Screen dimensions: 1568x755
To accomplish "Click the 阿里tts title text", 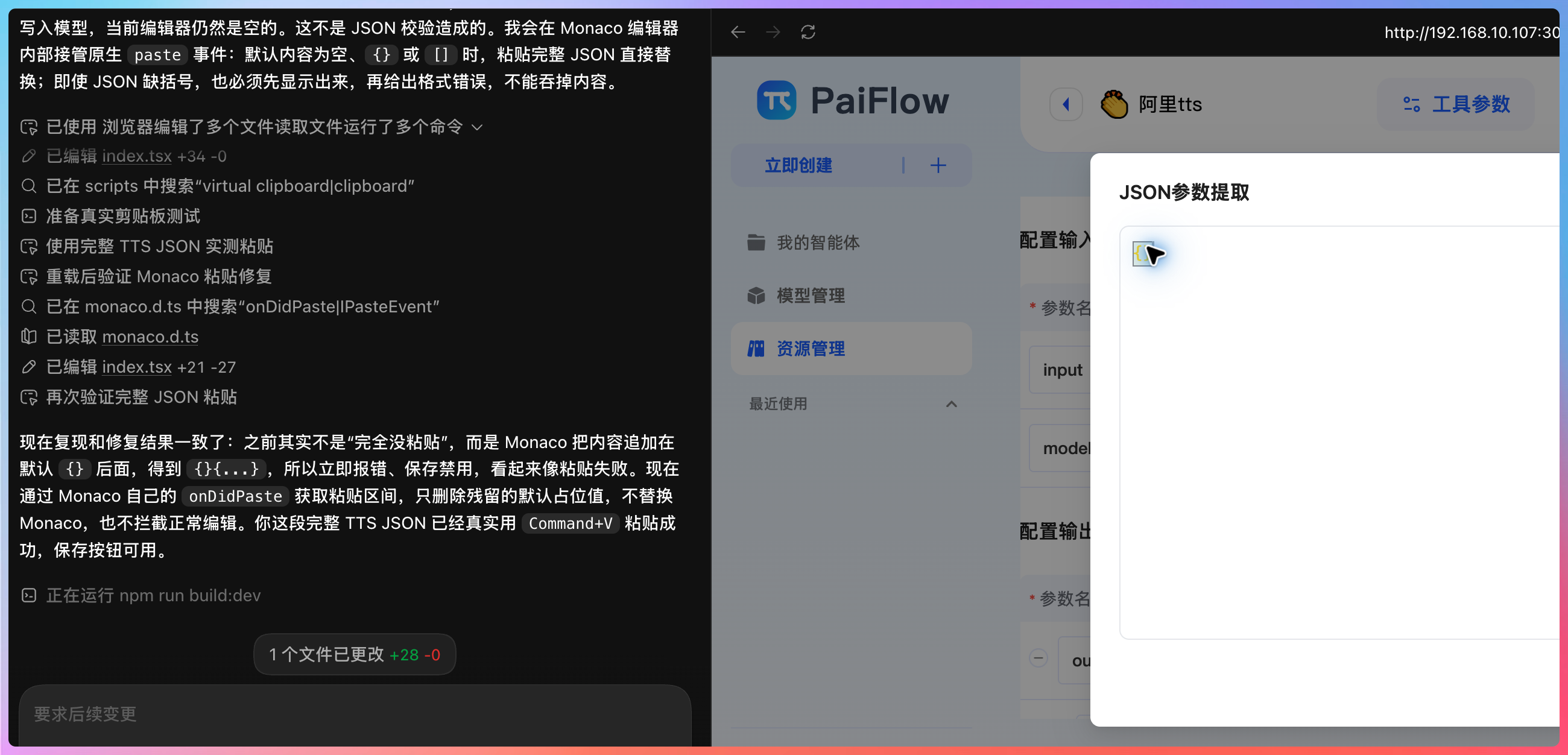I will [x=1170, y=104].
